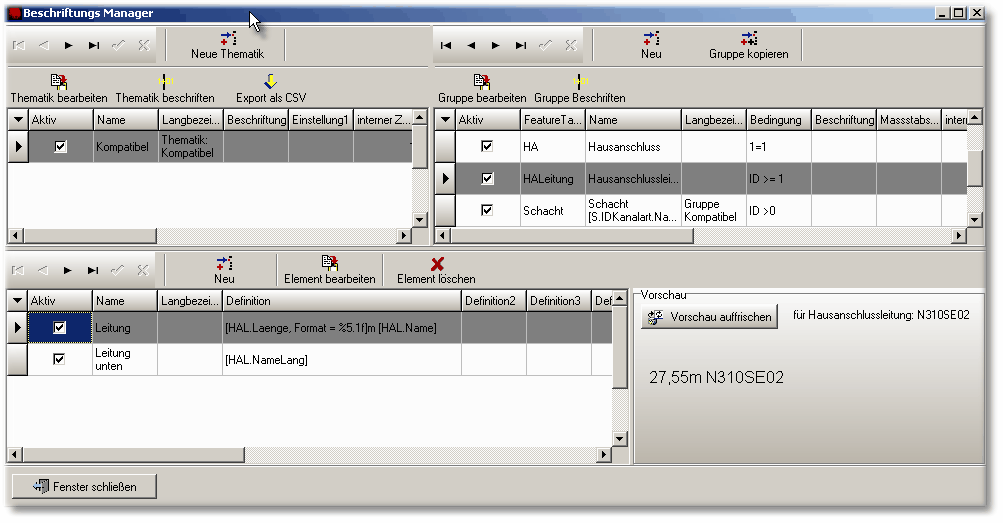This screenshot has height=523, width=1003.
Task: Open element grid column selector dropdown
Action: (17, 301)
